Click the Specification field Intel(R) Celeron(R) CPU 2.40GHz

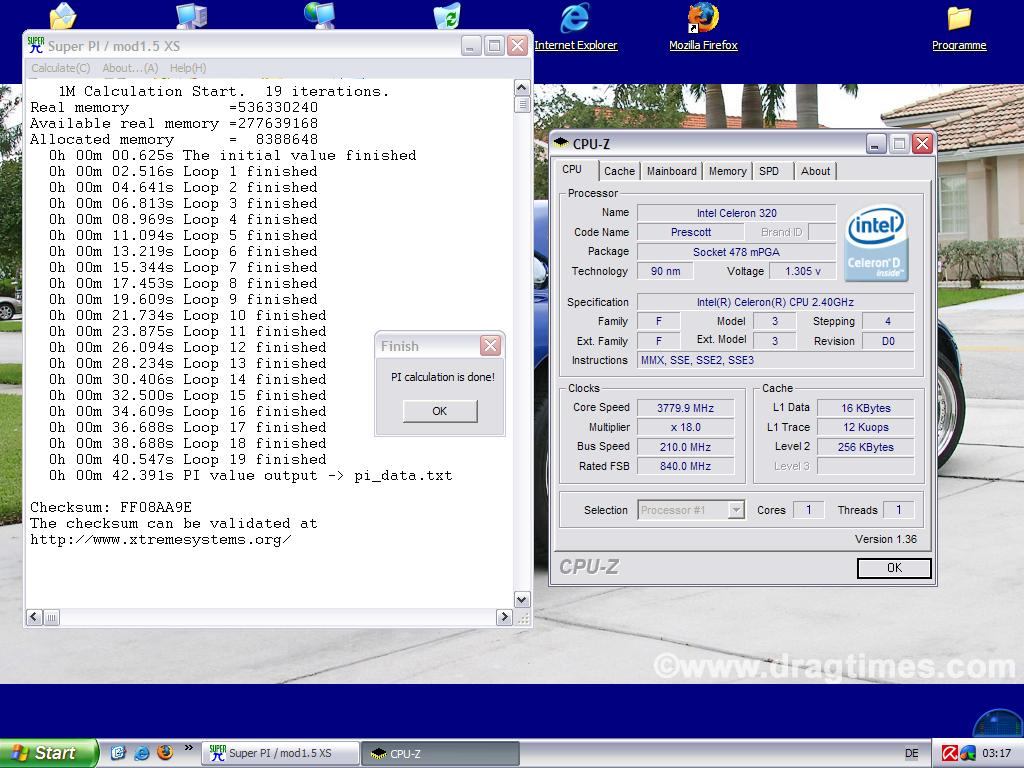tap(775, 302)
